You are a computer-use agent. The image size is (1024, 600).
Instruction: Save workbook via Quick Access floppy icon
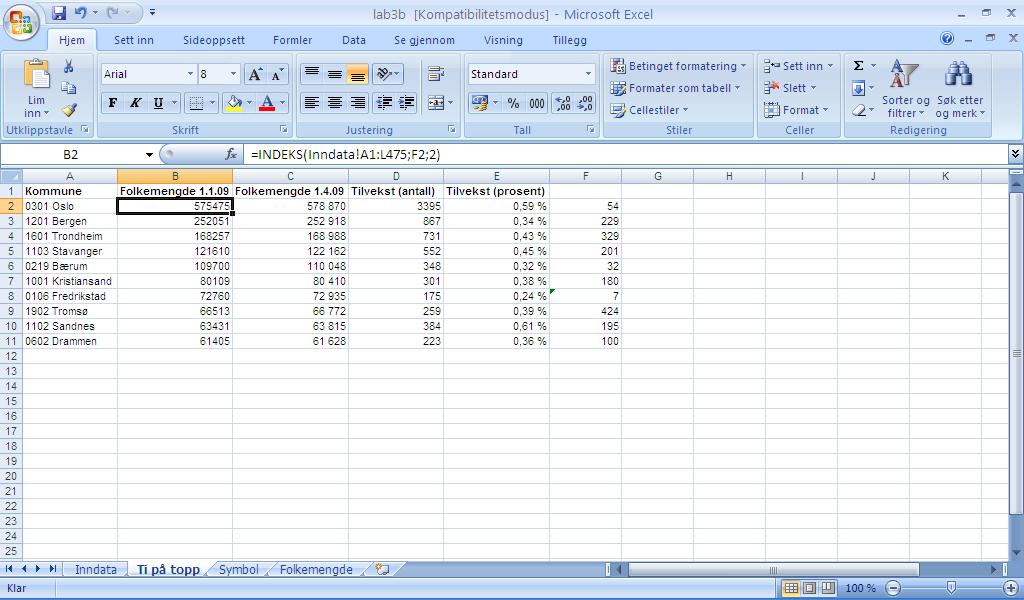[x=59, y=13]
